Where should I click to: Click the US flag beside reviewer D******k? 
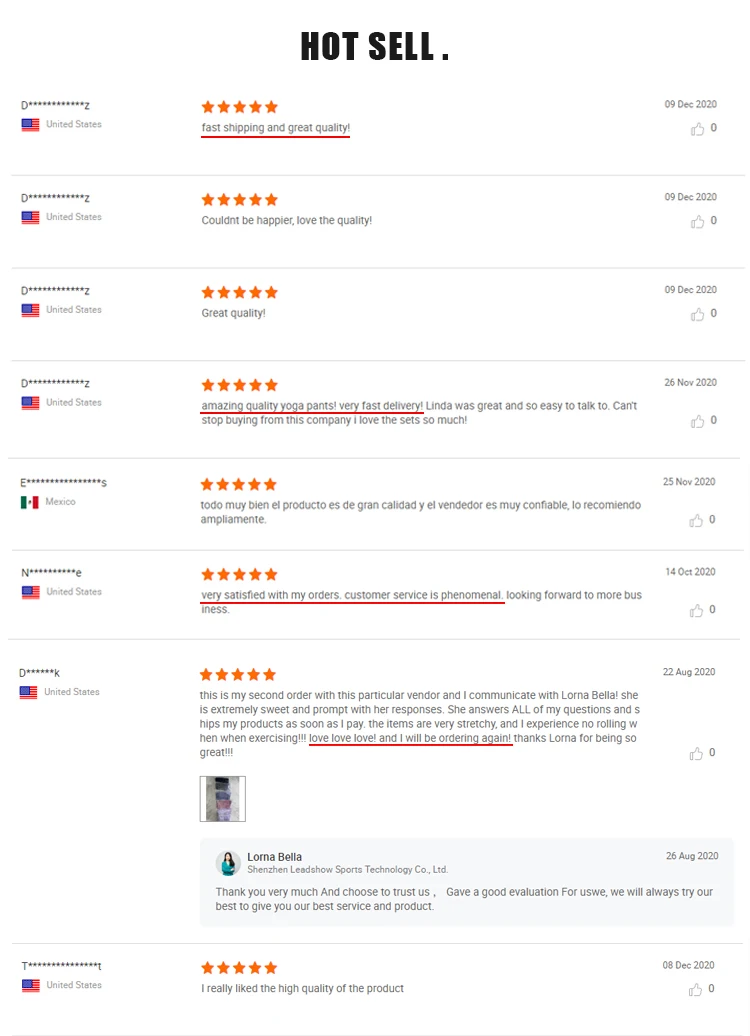(28, 692)
